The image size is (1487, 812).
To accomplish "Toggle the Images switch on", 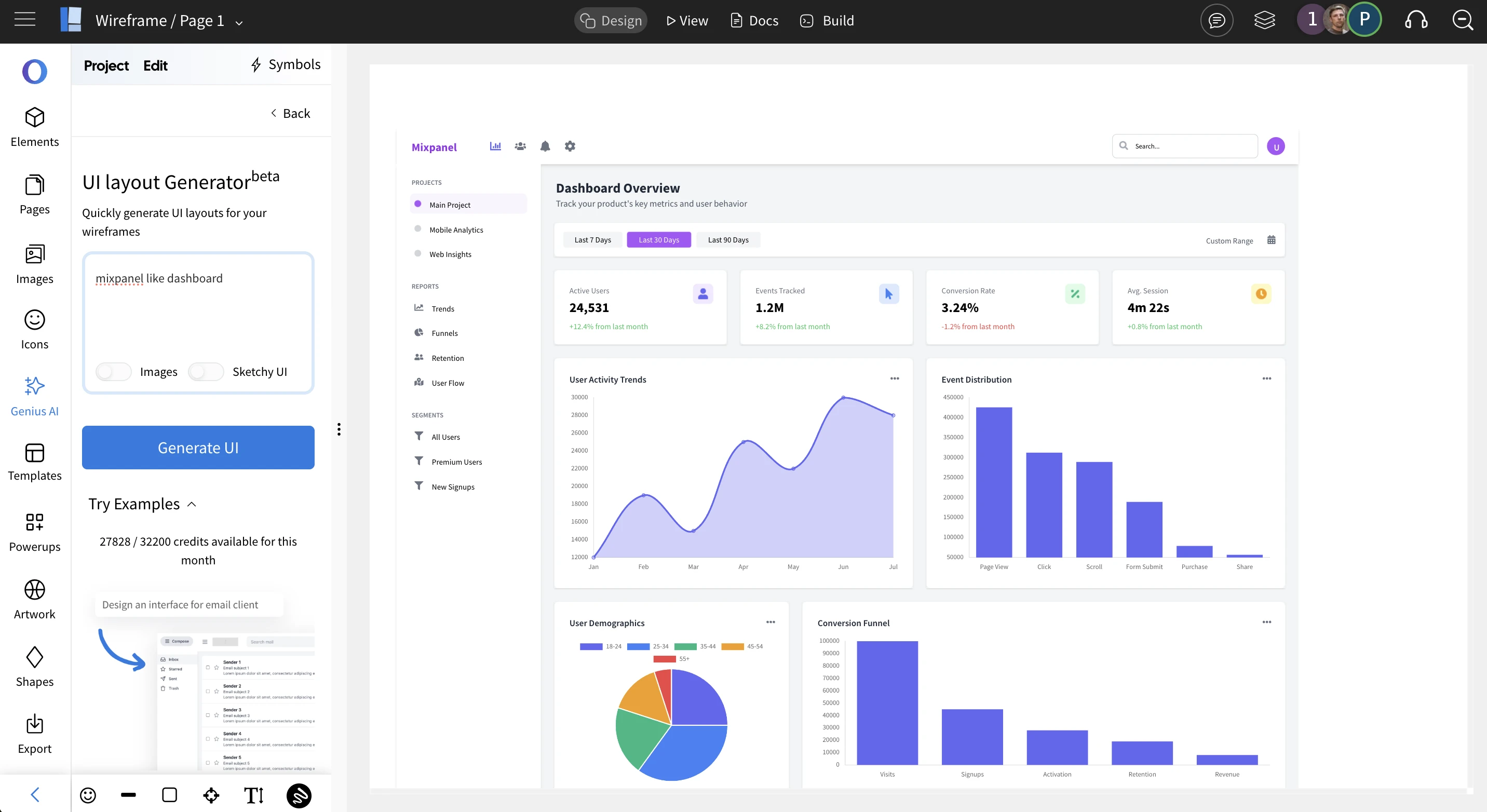I will 114,372.
